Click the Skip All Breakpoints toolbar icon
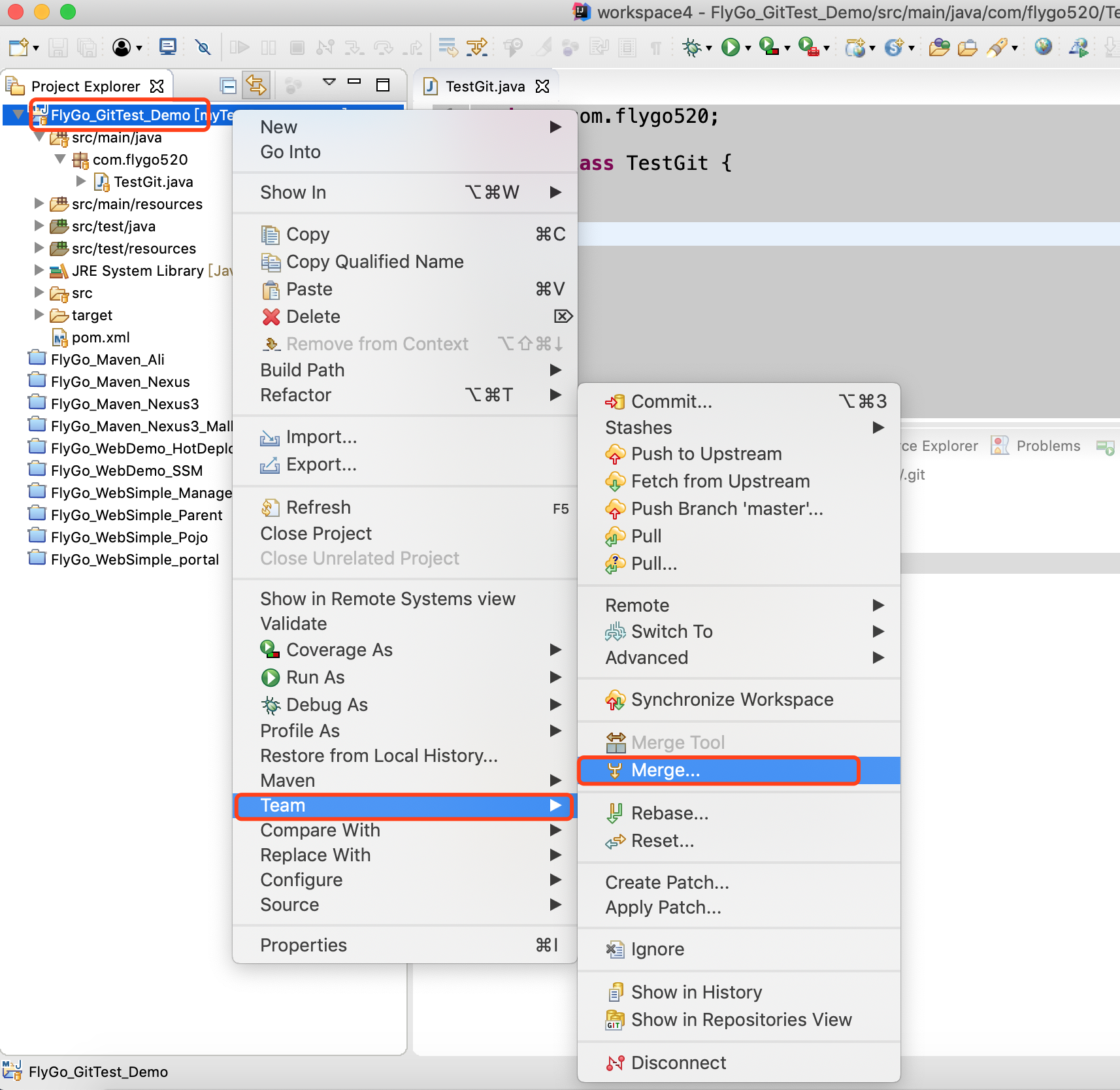Screen dimensions: 1120x1090 pos(203,47)
